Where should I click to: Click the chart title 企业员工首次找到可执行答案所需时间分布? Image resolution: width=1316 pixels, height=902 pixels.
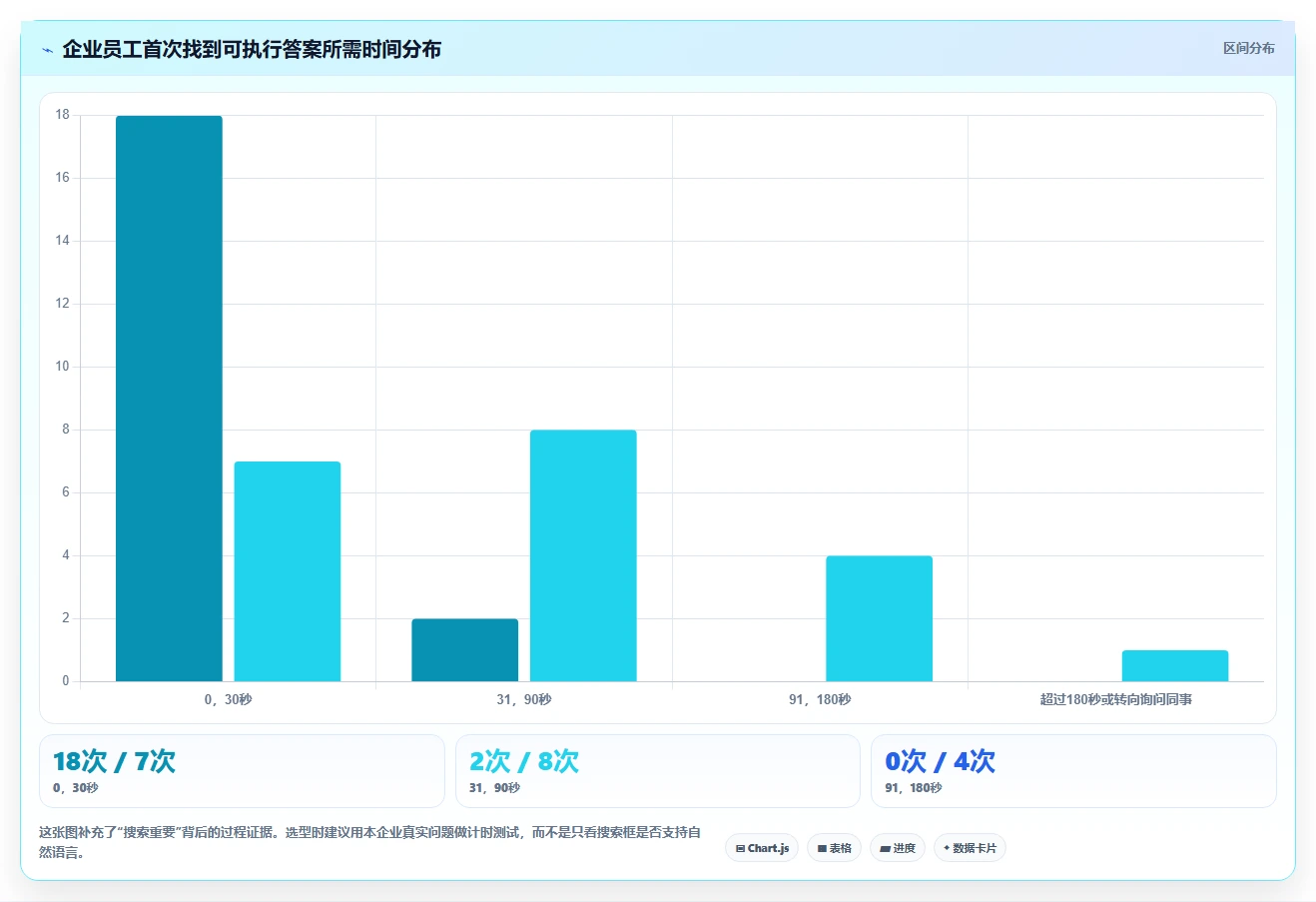[x=252, y=50]
